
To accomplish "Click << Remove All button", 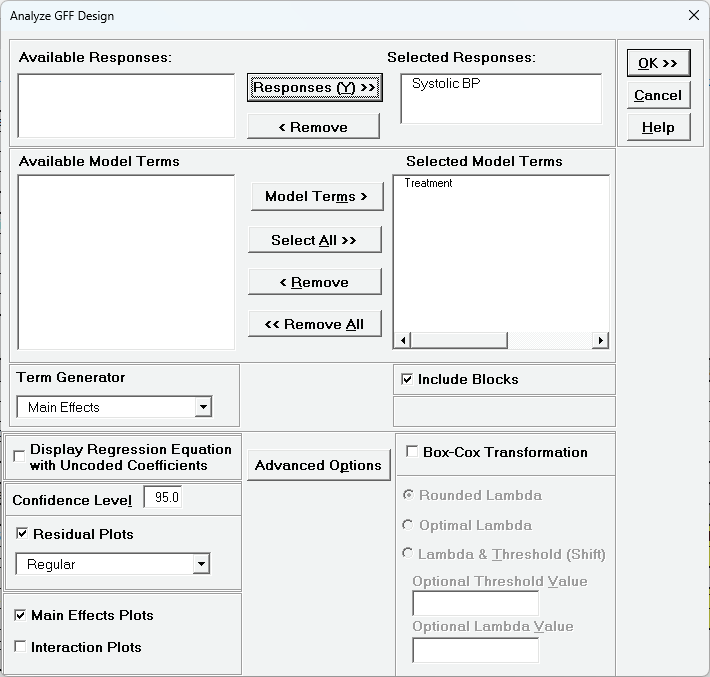I will (x=314, y=324).
